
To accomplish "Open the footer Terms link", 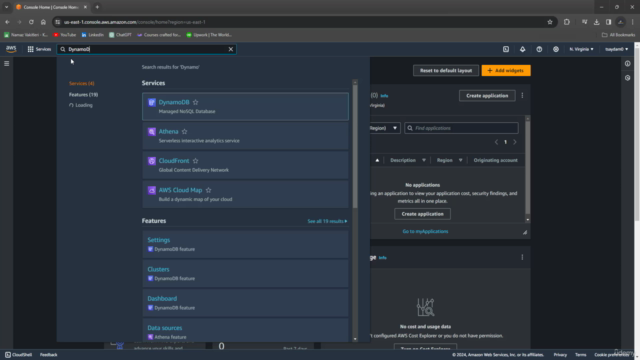I will 580,355.
